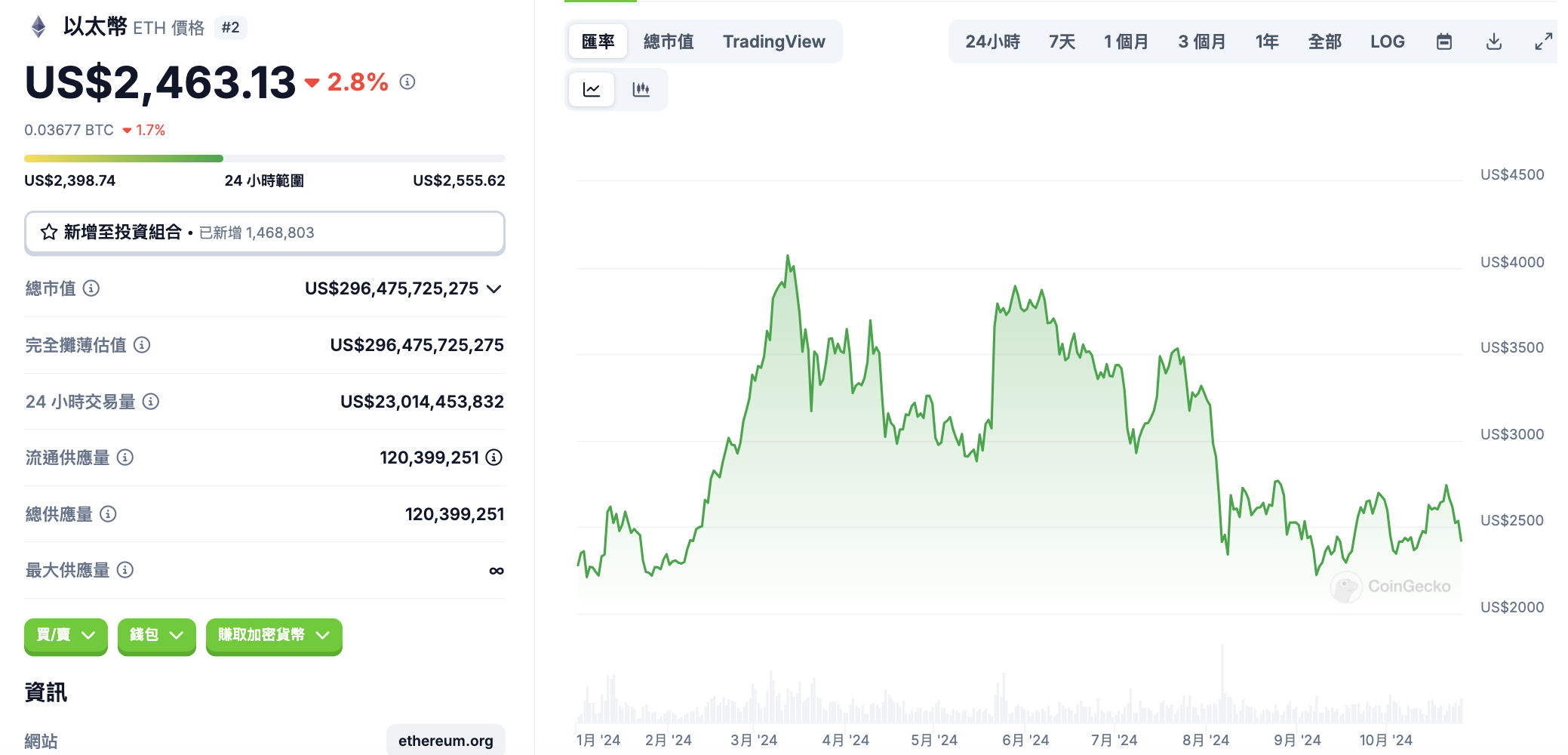Switch to the 總市值 chart tab

point(669,42)
